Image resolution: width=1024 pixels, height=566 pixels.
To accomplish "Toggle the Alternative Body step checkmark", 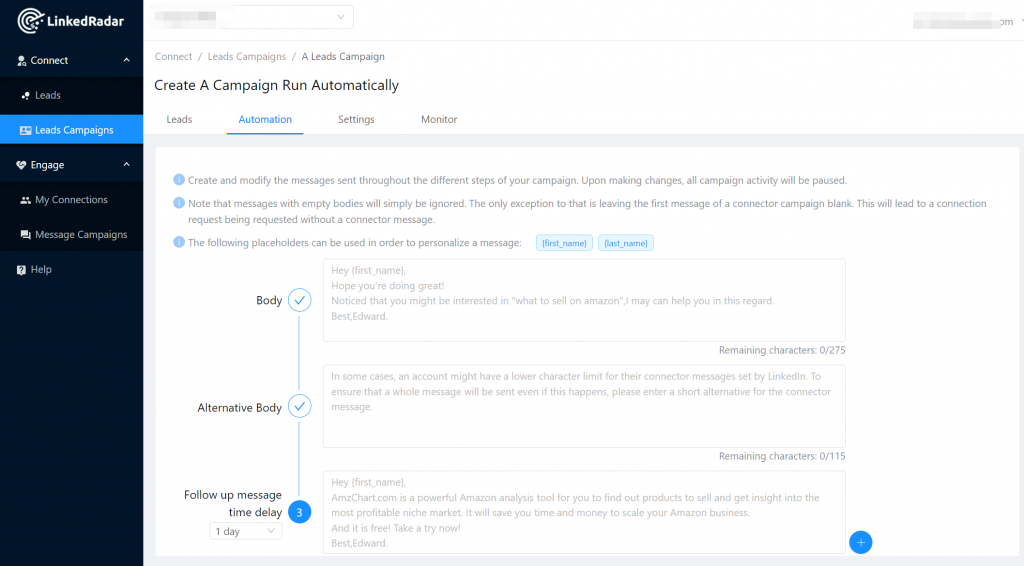I will [x=299, y=407].
